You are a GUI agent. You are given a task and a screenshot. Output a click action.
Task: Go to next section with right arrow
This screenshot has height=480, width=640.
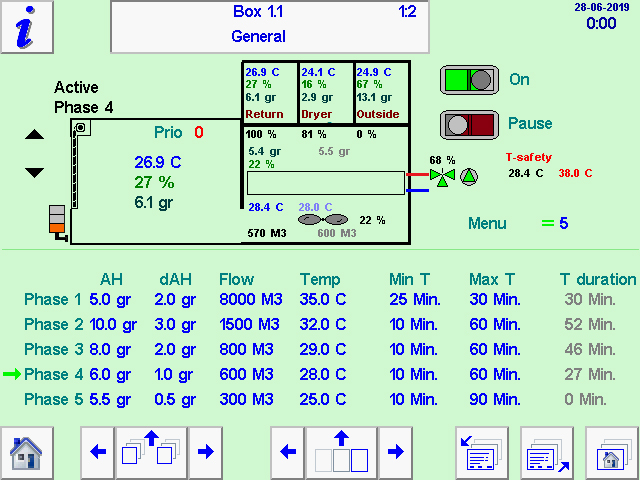(x=395, y=452)
